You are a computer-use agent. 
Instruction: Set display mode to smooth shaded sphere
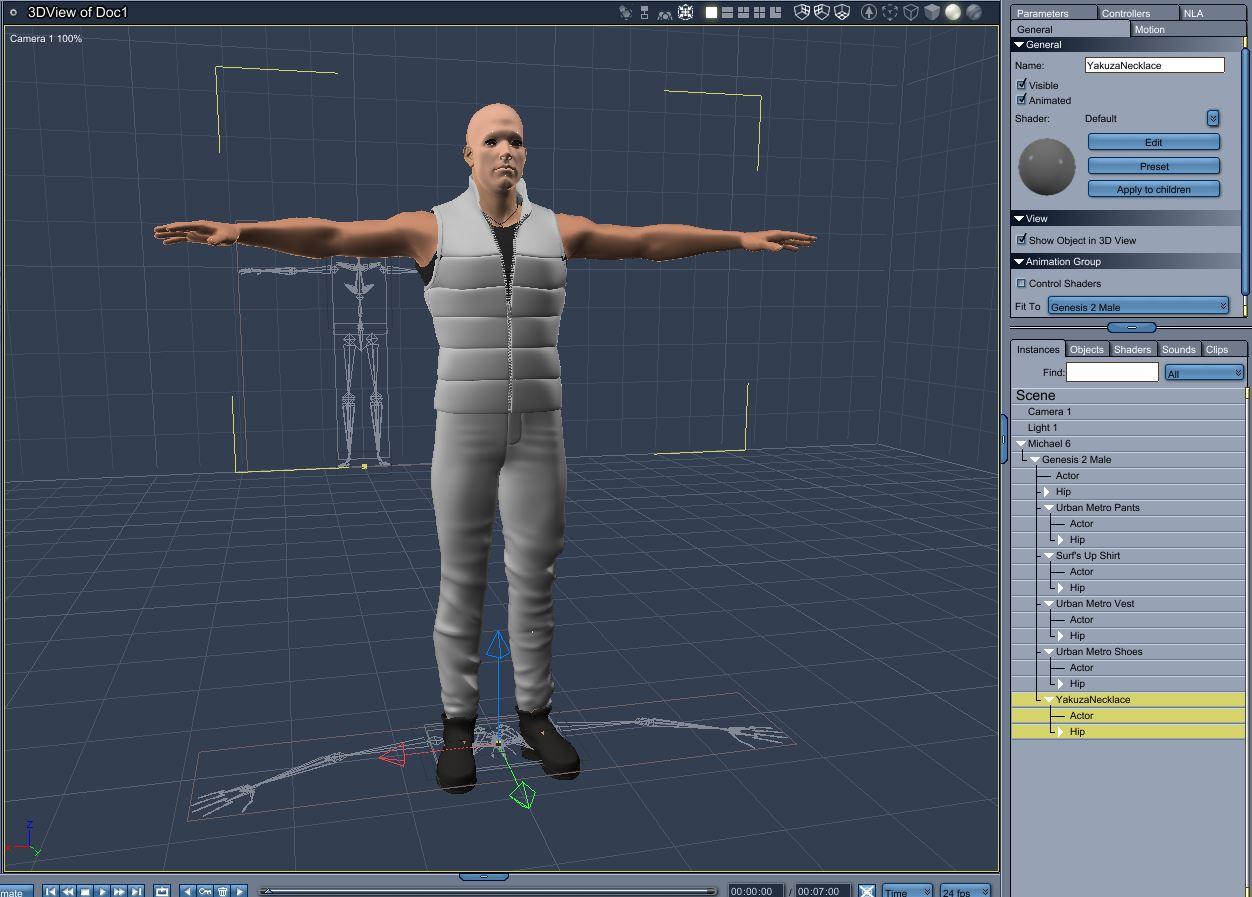[x=953, y=12]
